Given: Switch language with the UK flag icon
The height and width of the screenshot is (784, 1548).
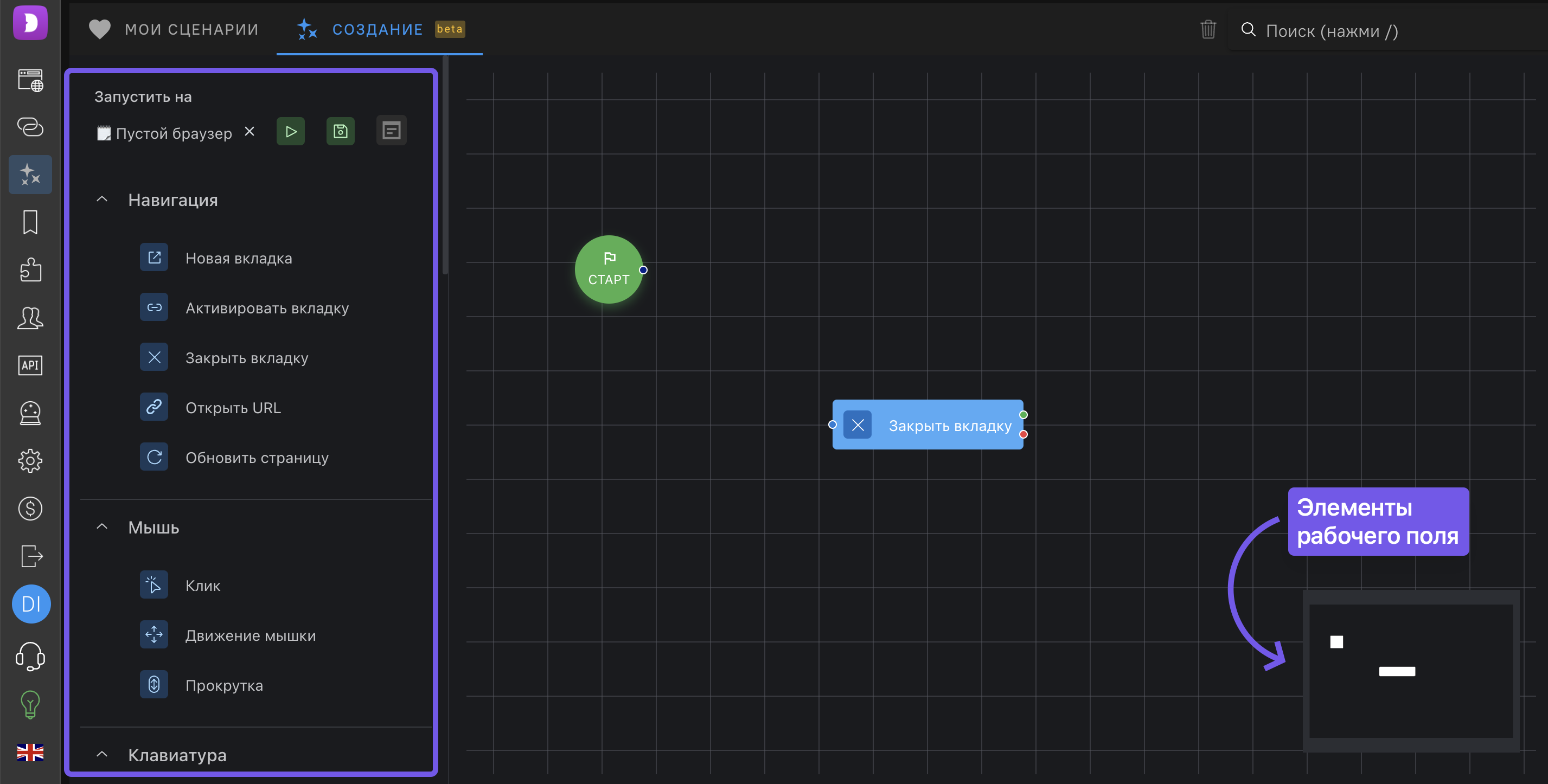Looking at the screenshot, I should click(30, 752).
